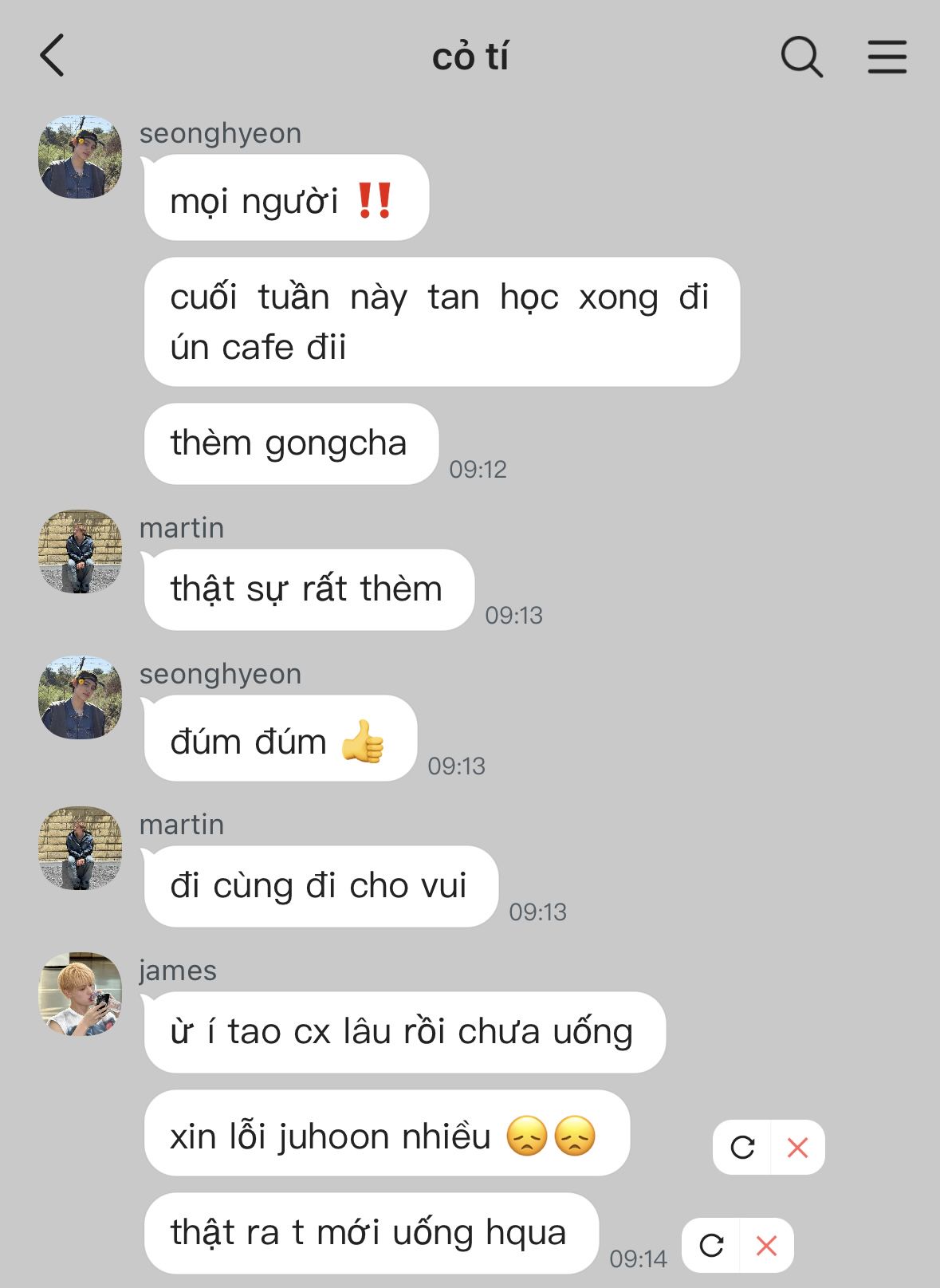Tap the "đi cùng đi cho vui" message

pos(321,886)
